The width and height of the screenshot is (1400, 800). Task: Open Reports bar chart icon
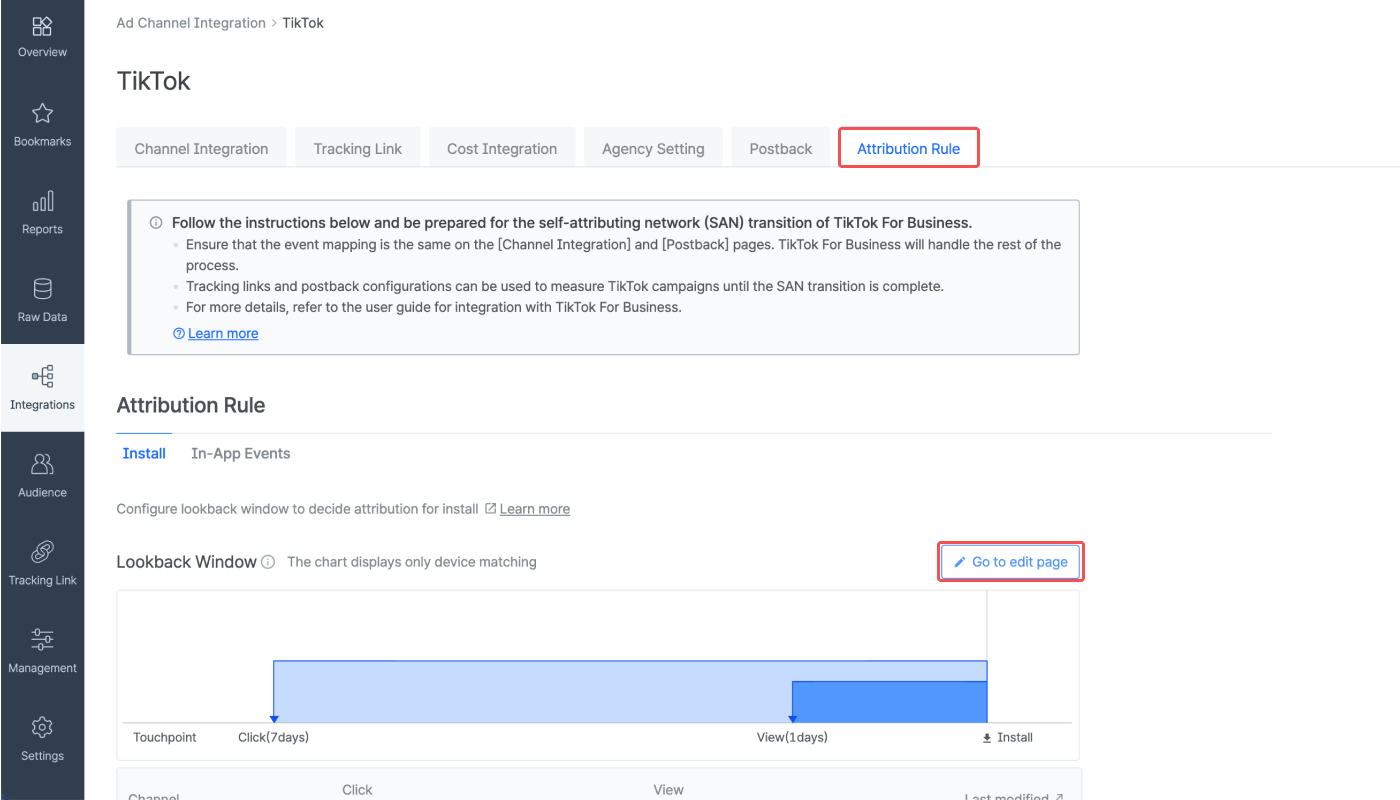(42, 201)
